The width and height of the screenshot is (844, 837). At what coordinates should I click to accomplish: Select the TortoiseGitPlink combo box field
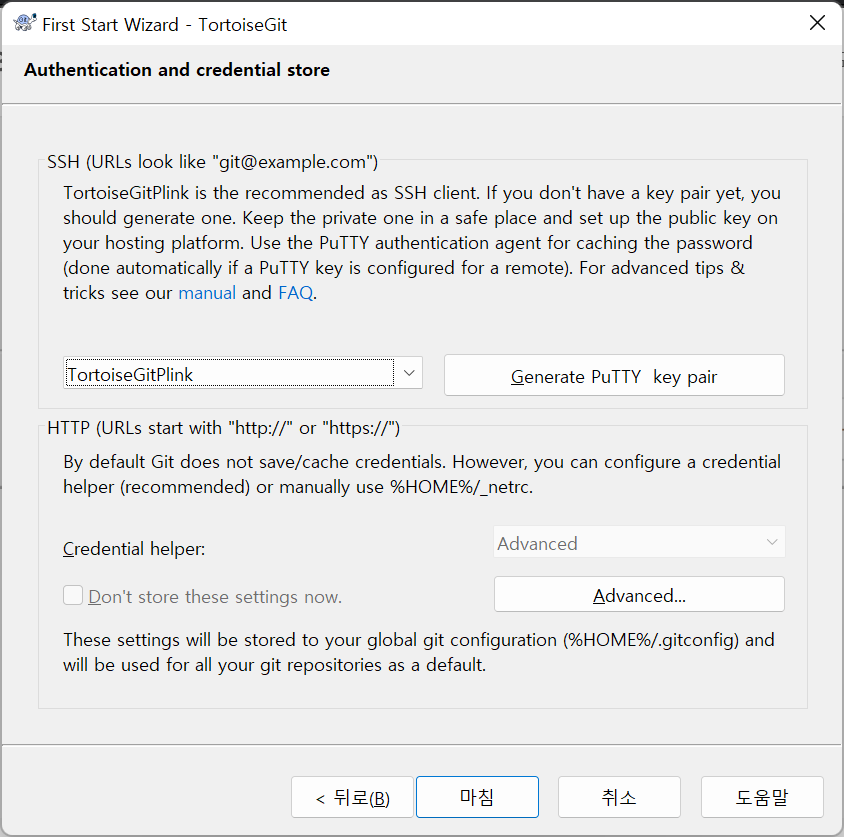click(x=243, y=373)
